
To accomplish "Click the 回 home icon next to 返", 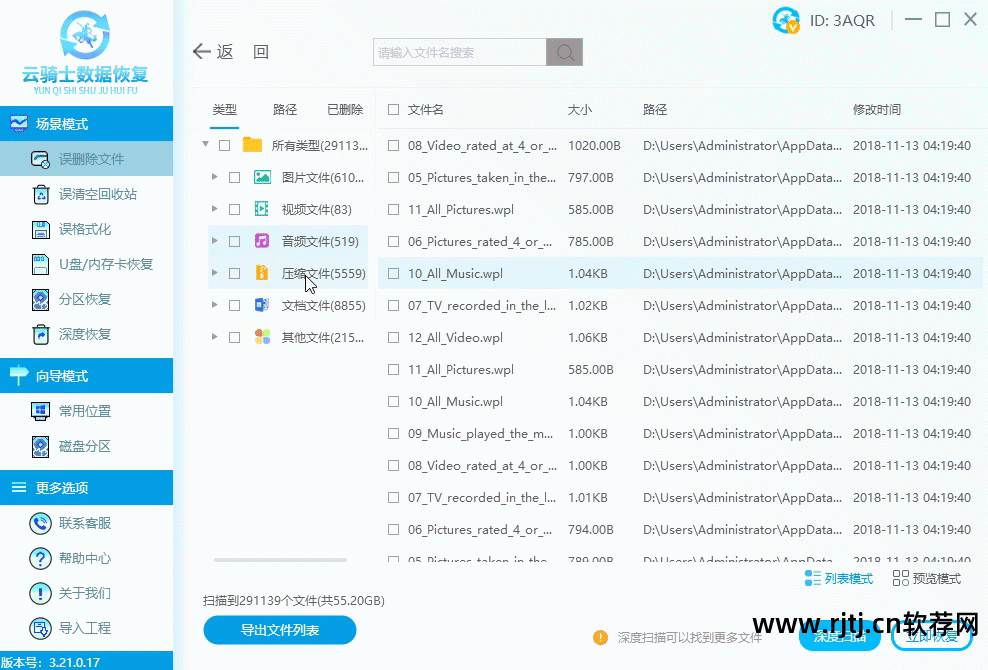I will [x=261, y=52].
